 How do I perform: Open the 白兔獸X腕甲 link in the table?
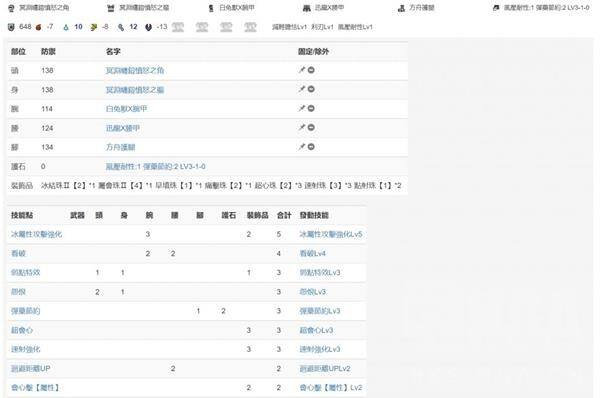click(126, 109)
